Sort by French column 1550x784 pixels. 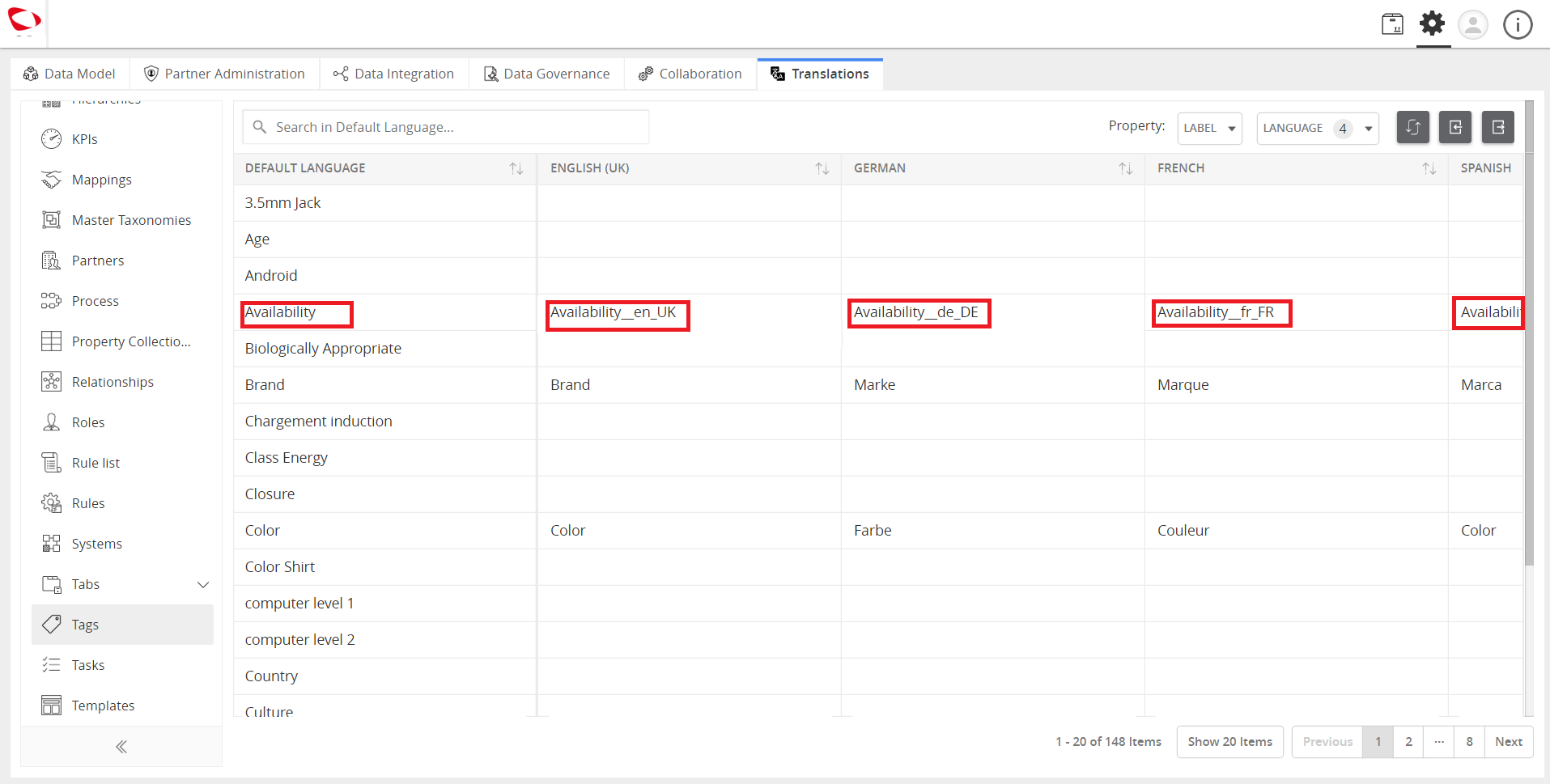[x=1429, y=168]
